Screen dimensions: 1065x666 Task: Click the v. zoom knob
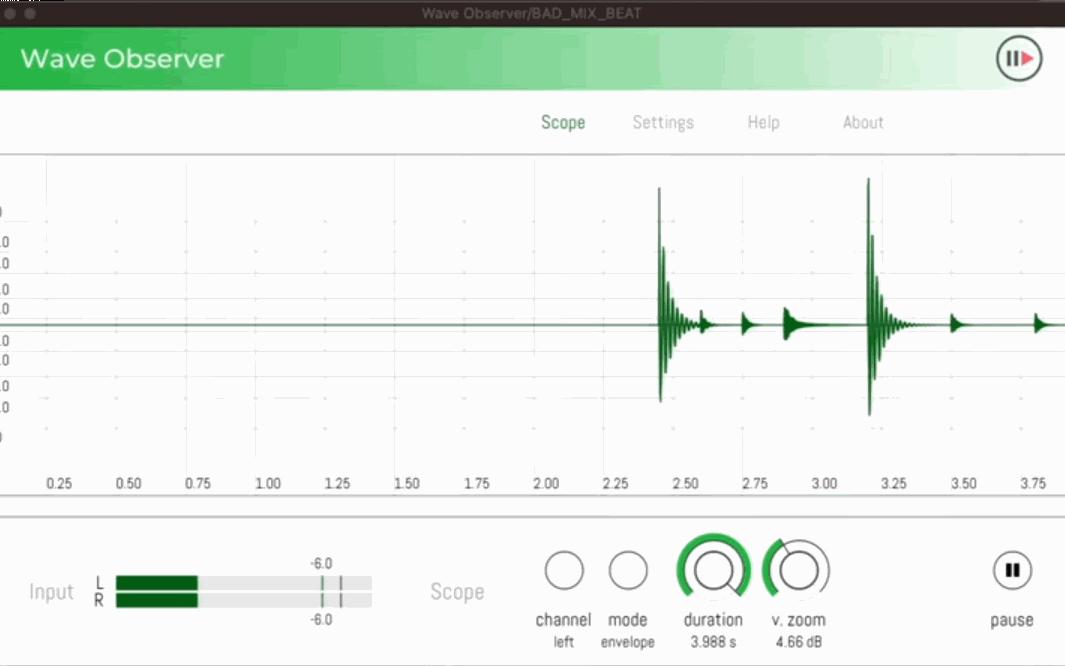(x=797, y=570)
